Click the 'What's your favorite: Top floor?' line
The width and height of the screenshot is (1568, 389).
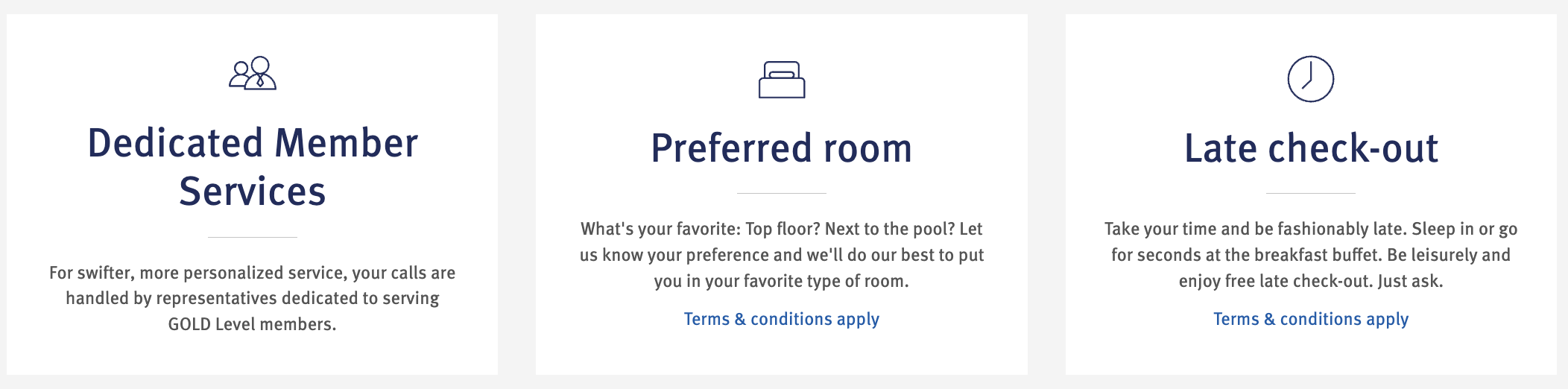click(x=782, y=229)
